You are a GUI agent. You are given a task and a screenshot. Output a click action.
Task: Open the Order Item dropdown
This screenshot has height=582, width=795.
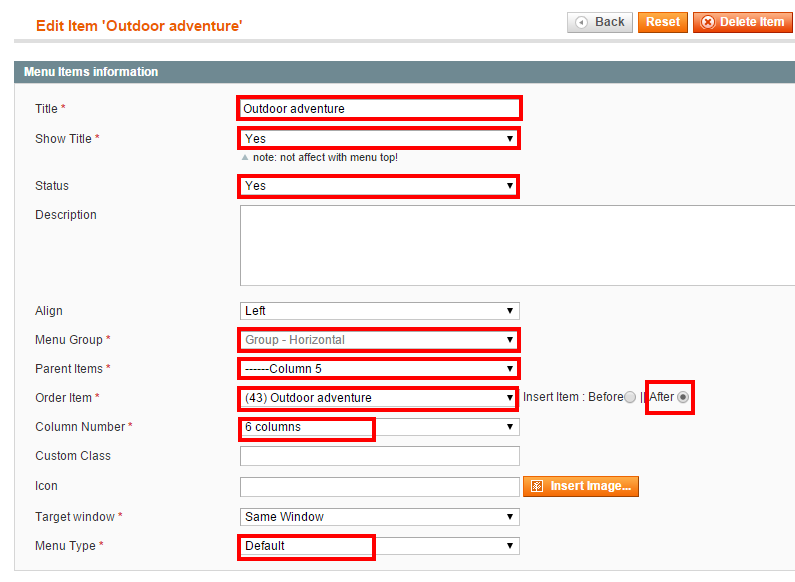point(379,397)
